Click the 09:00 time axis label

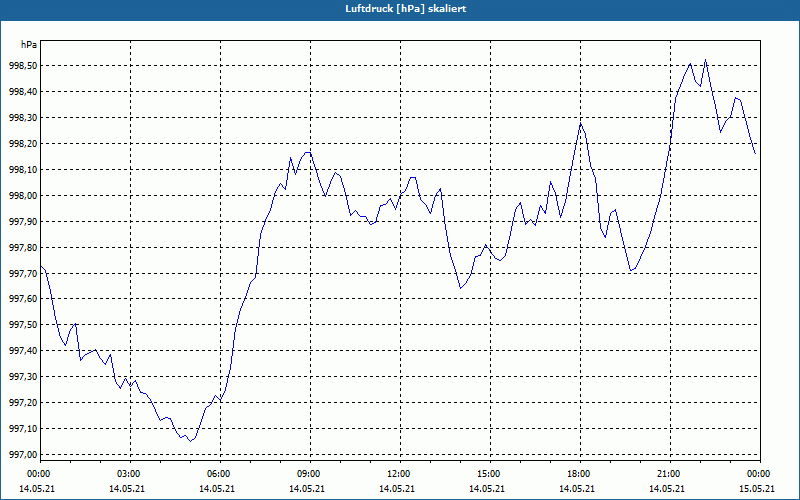point(310,474)
